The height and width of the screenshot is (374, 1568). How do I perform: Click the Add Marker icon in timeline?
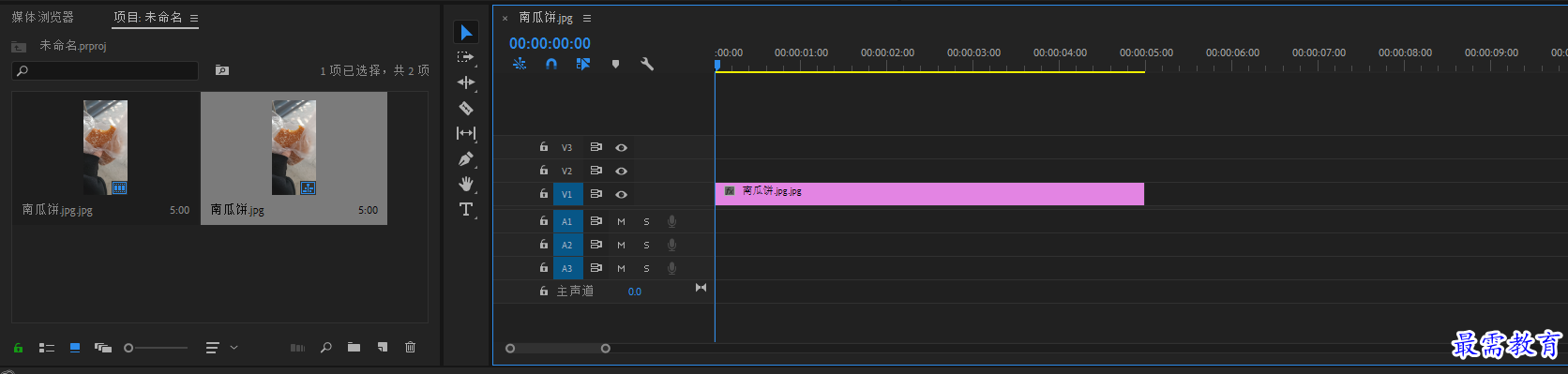(615, 64)
